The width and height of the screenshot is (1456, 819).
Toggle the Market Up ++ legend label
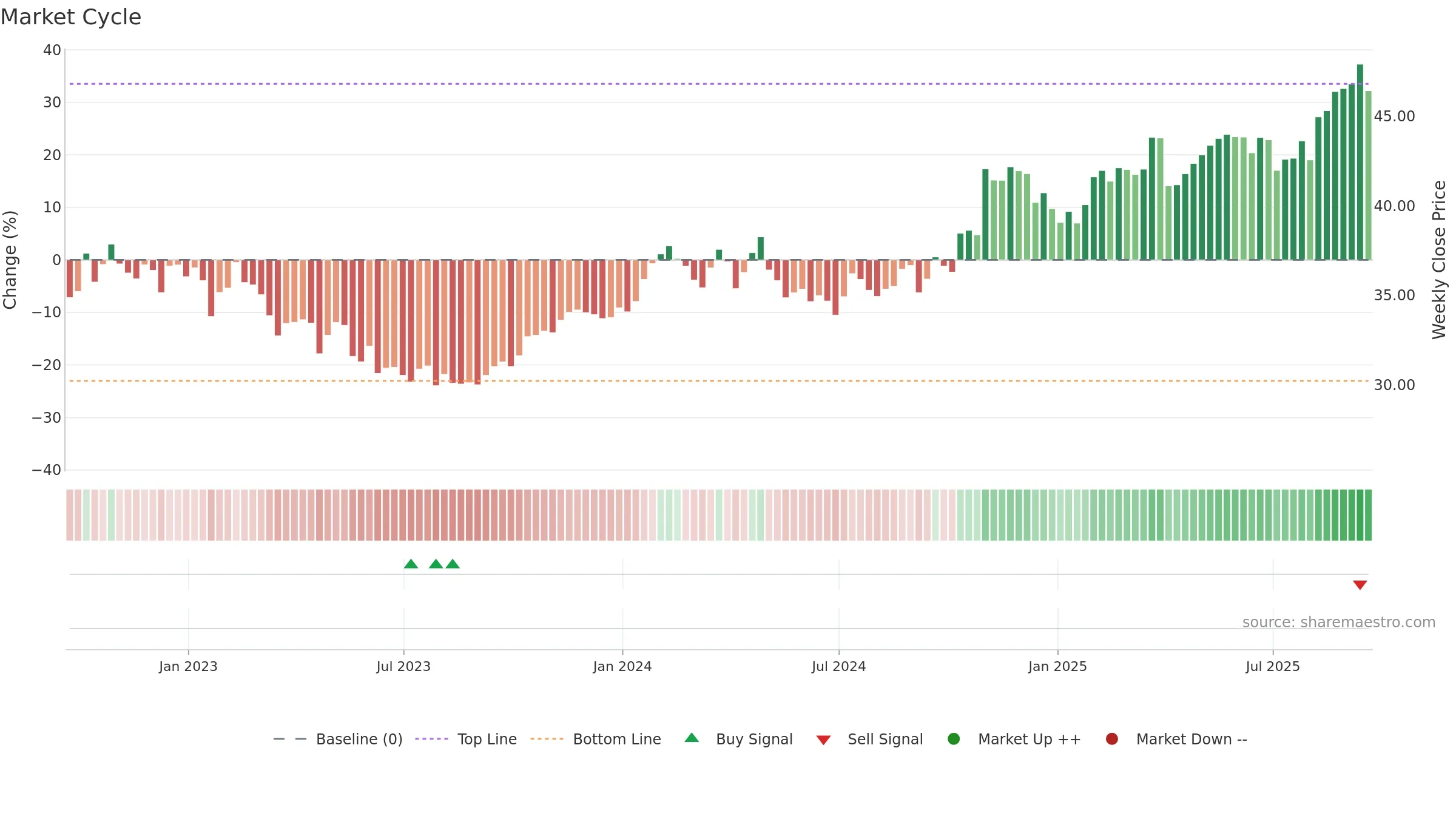pos(1030,739)
